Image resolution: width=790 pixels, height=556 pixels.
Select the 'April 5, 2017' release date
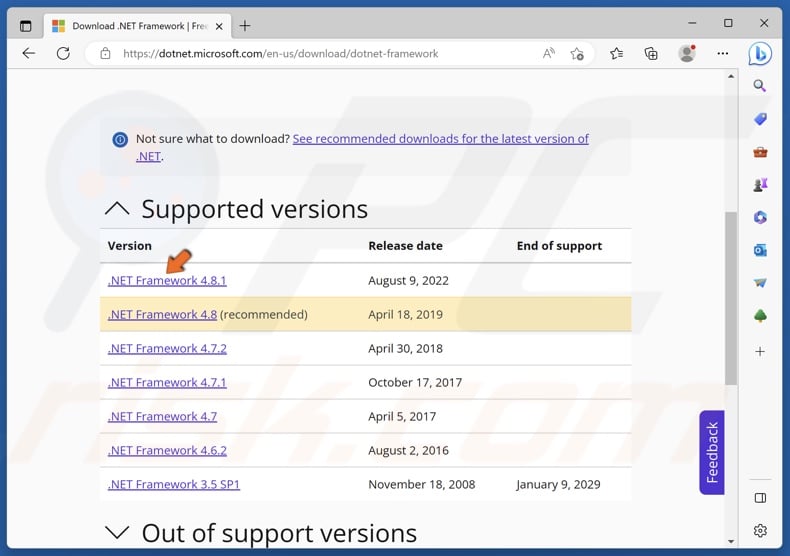click(402, 416)
